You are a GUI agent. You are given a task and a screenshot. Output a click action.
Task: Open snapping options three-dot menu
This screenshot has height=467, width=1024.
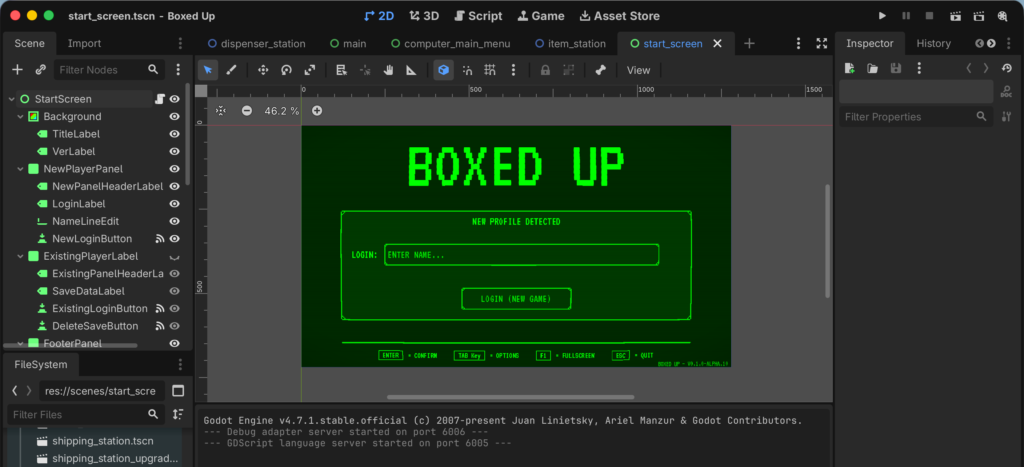tap(513, 70)
